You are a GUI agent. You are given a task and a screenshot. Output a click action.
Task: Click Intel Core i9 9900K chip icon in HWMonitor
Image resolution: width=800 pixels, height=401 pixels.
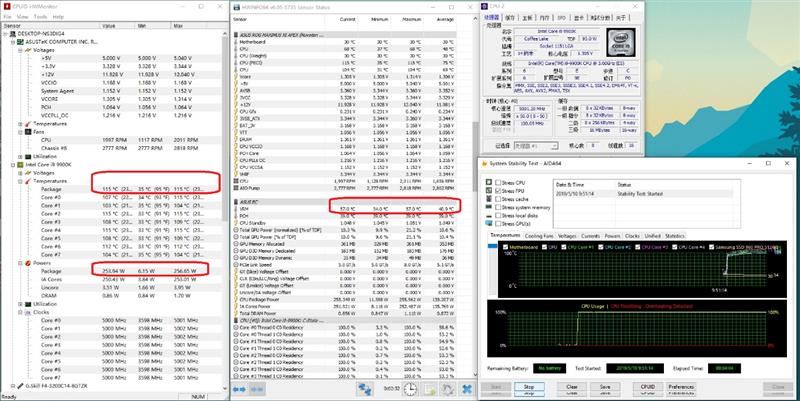20,165
